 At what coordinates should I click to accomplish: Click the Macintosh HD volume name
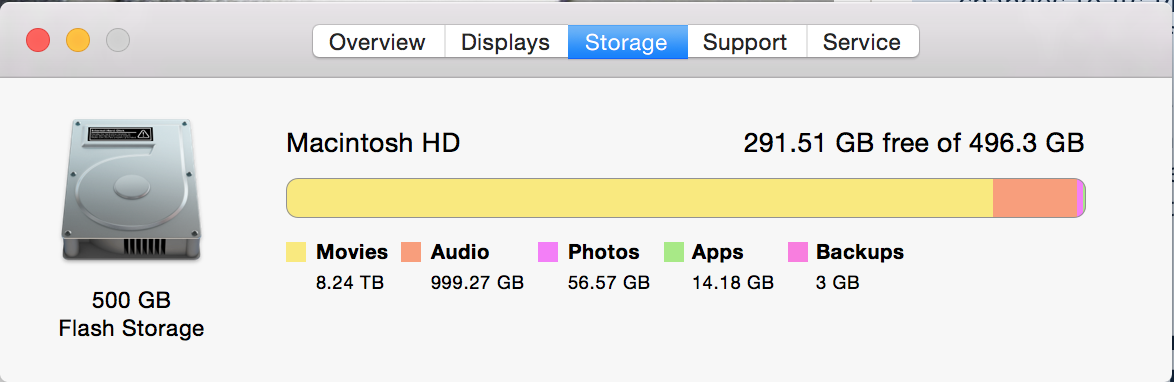373,143
